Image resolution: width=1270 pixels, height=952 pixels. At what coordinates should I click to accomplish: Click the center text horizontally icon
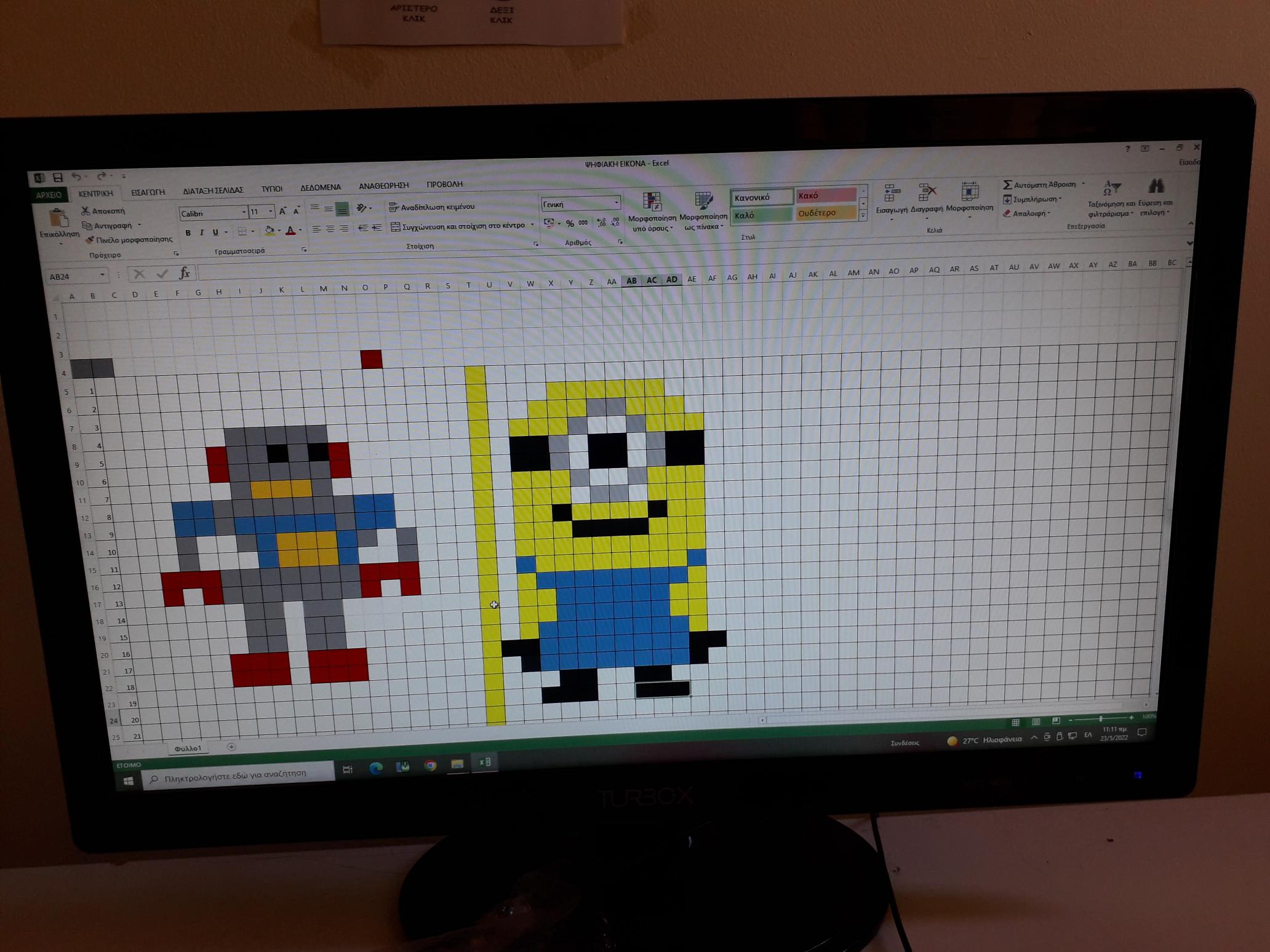(x=330, y=229)
